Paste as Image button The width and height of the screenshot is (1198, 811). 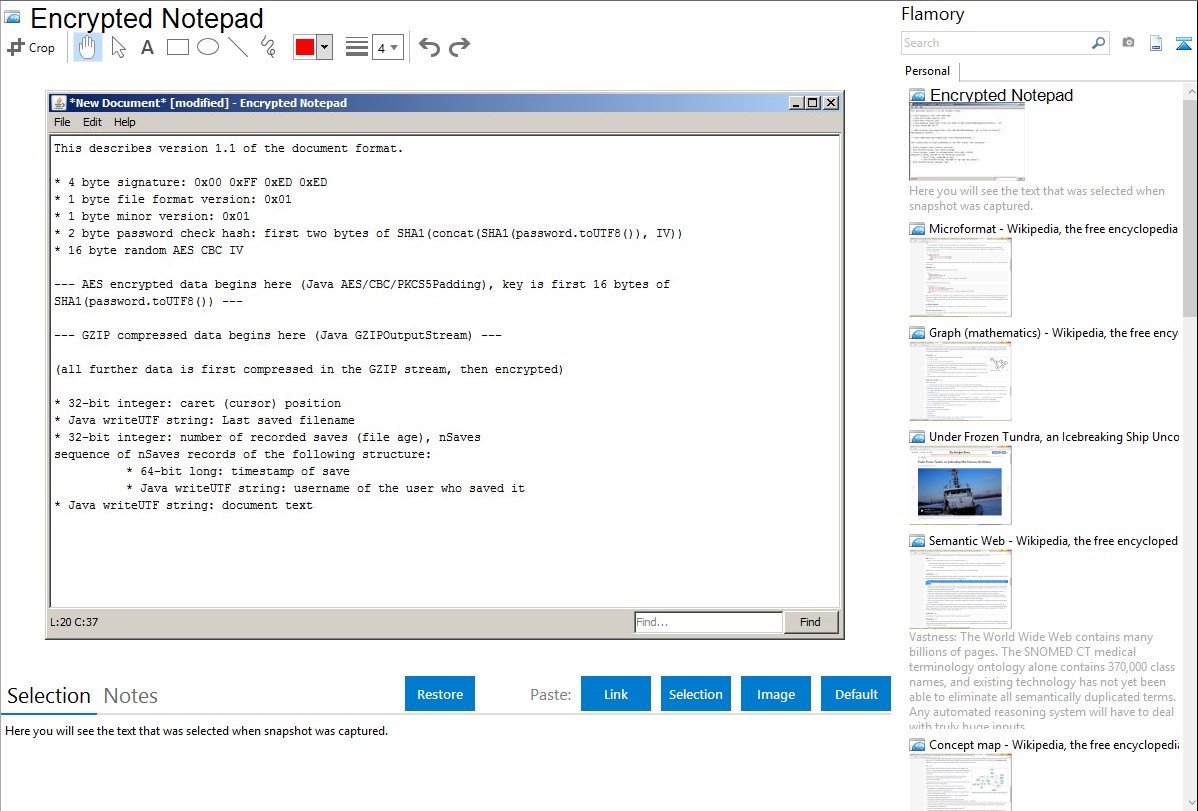coord(775,694)
